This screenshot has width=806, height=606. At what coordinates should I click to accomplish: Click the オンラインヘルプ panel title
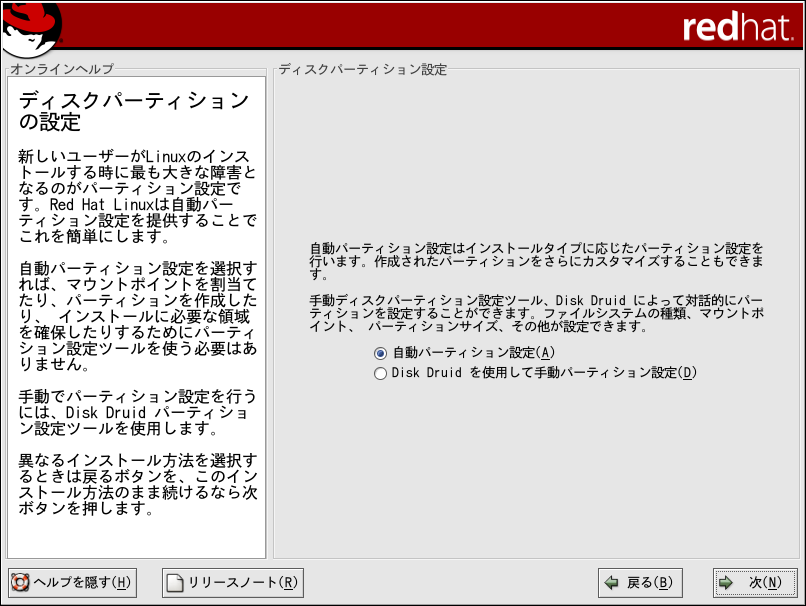tap(61, 70)
